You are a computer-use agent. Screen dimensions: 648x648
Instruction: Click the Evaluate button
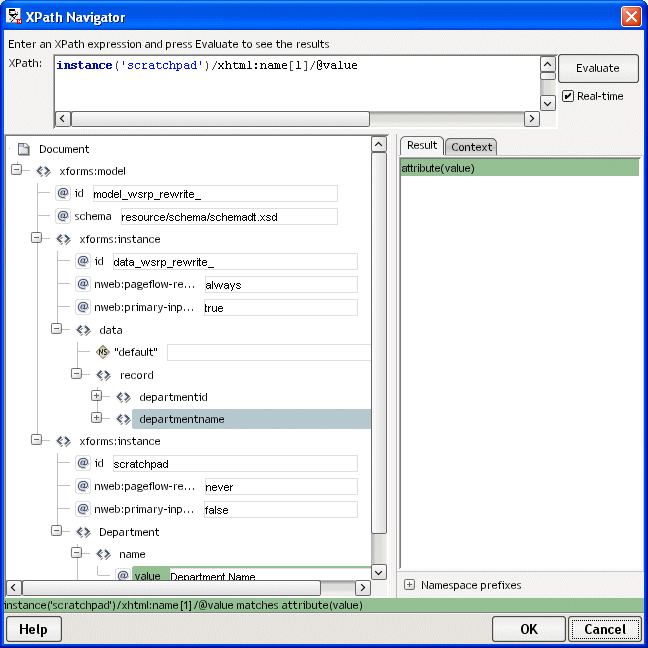point(598,68)
